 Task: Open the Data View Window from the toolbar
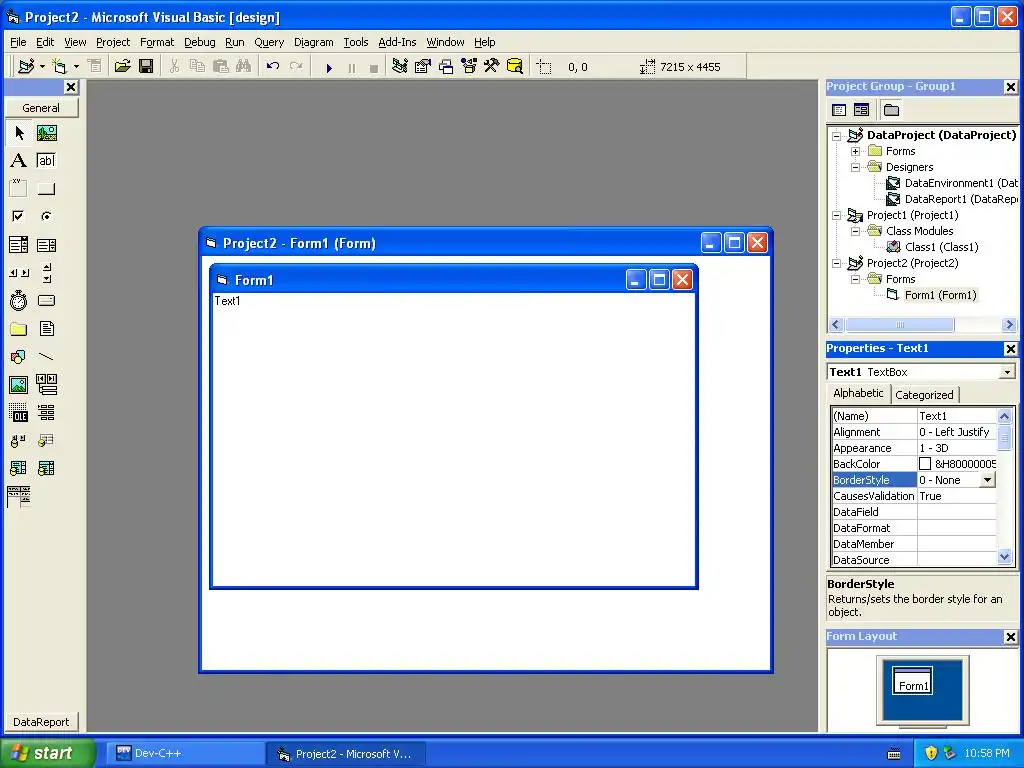(x=515, y=67)
